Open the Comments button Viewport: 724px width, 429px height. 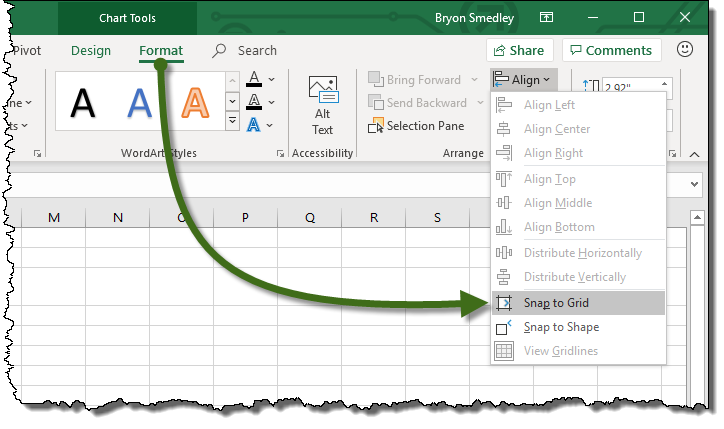610,50
